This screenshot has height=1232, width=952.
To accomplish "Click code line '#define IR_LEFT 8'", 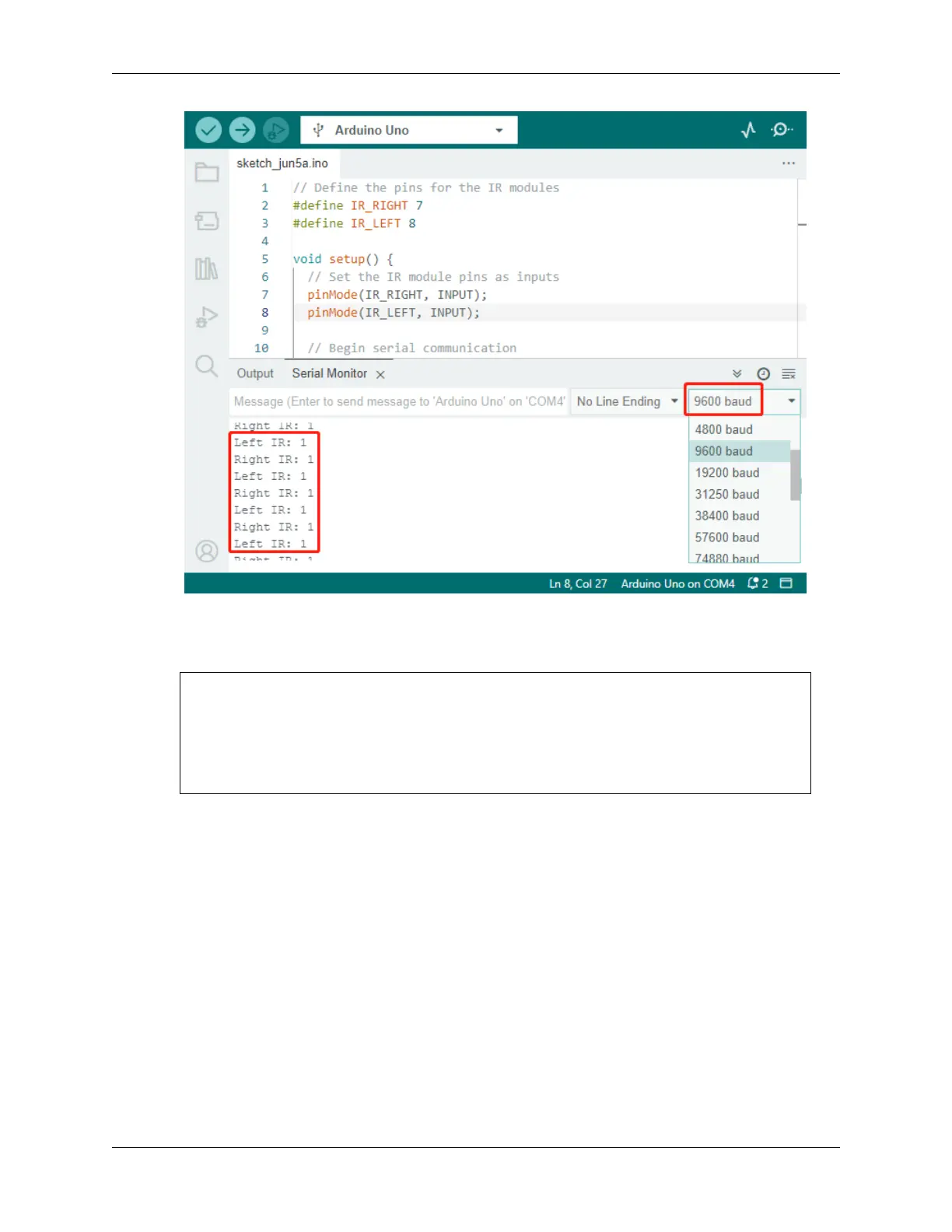I will coord(354,223).
